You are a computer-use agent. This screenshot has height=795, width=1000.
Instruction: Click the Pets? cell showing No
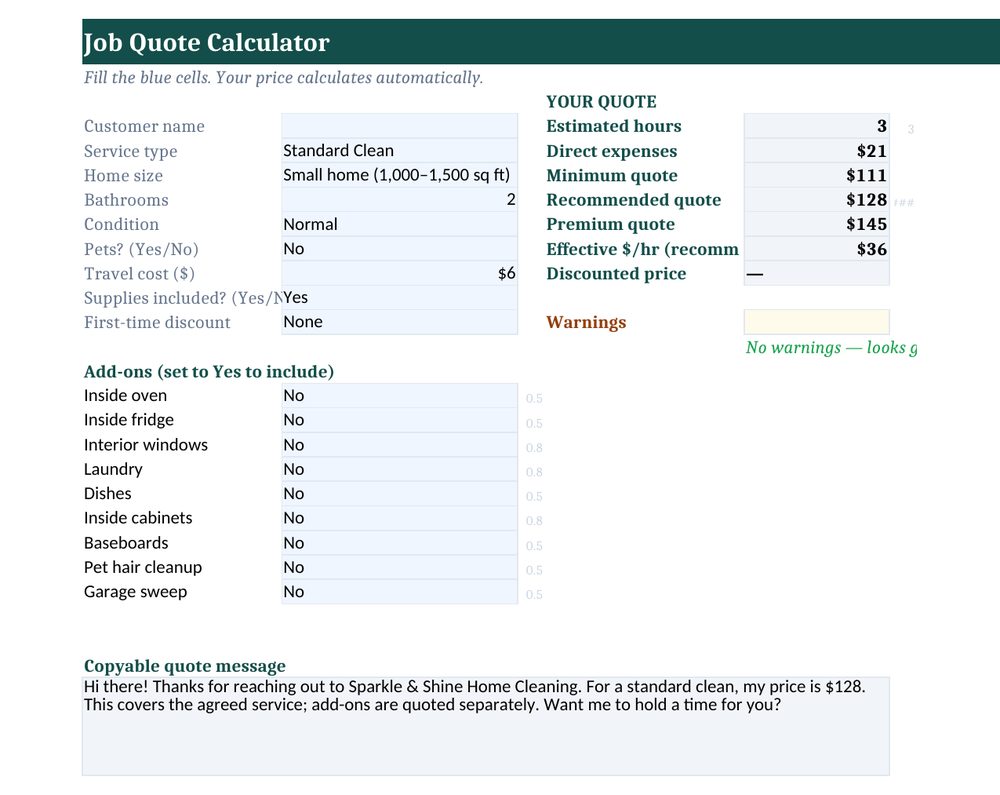399,249
